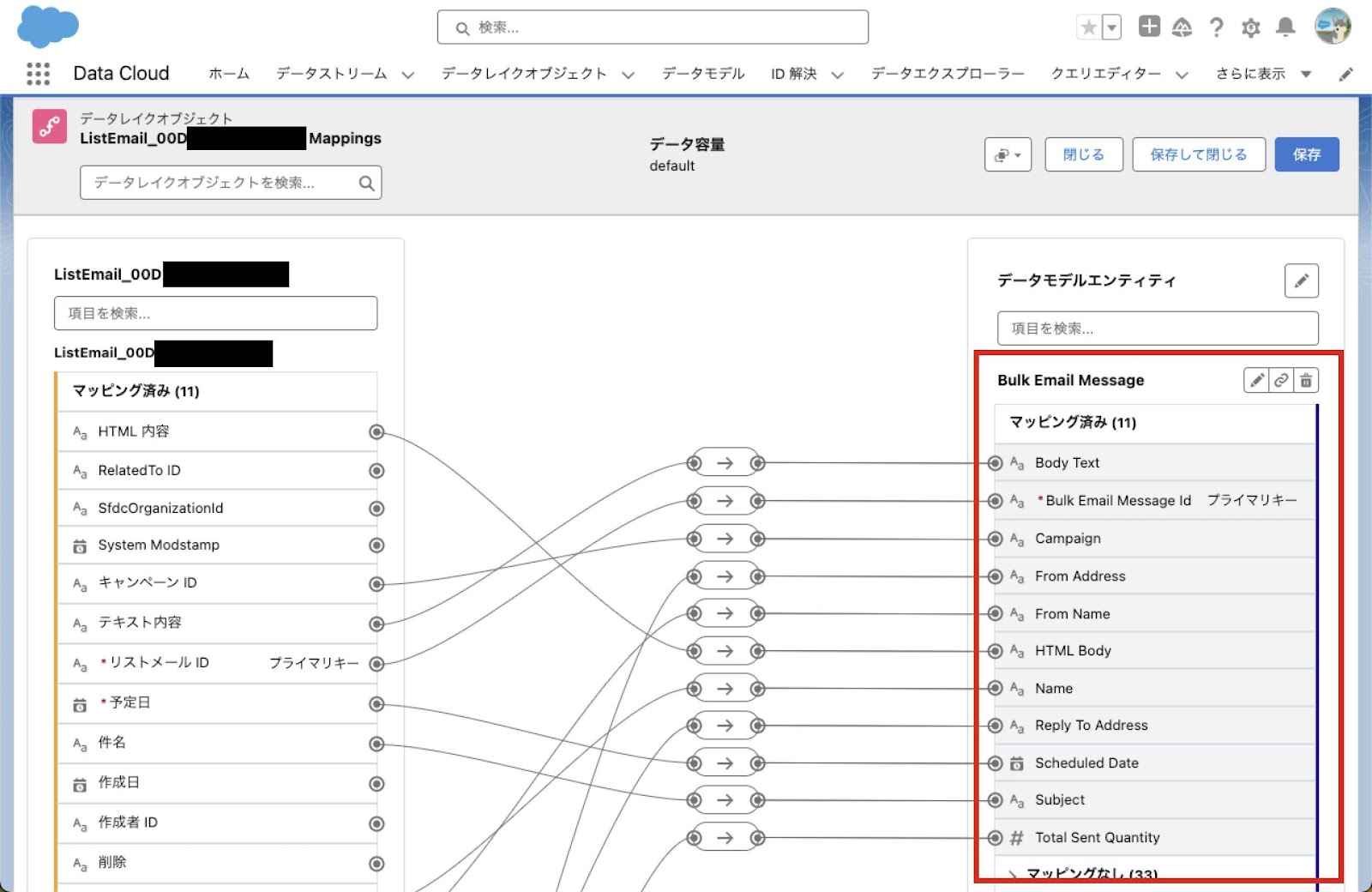The image size is (1372, 892).
Task: Go to the ホーム tab
Action: click(228, 74)
